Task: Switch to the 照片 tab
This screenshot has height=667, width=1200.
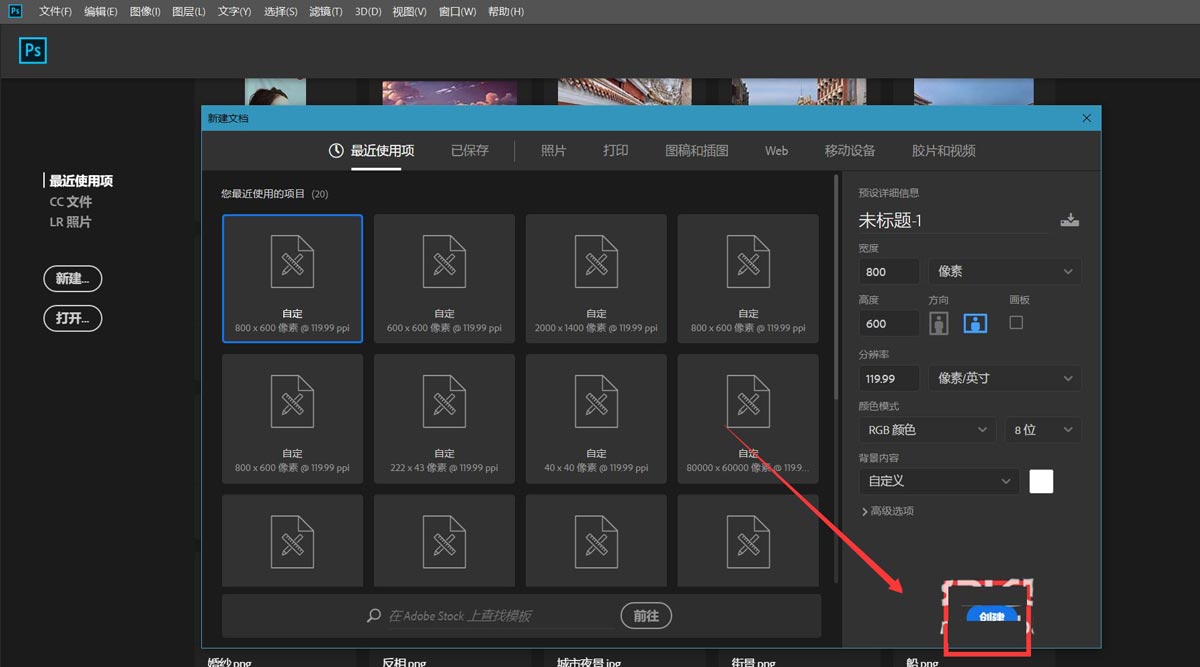Action: point(554,151)
